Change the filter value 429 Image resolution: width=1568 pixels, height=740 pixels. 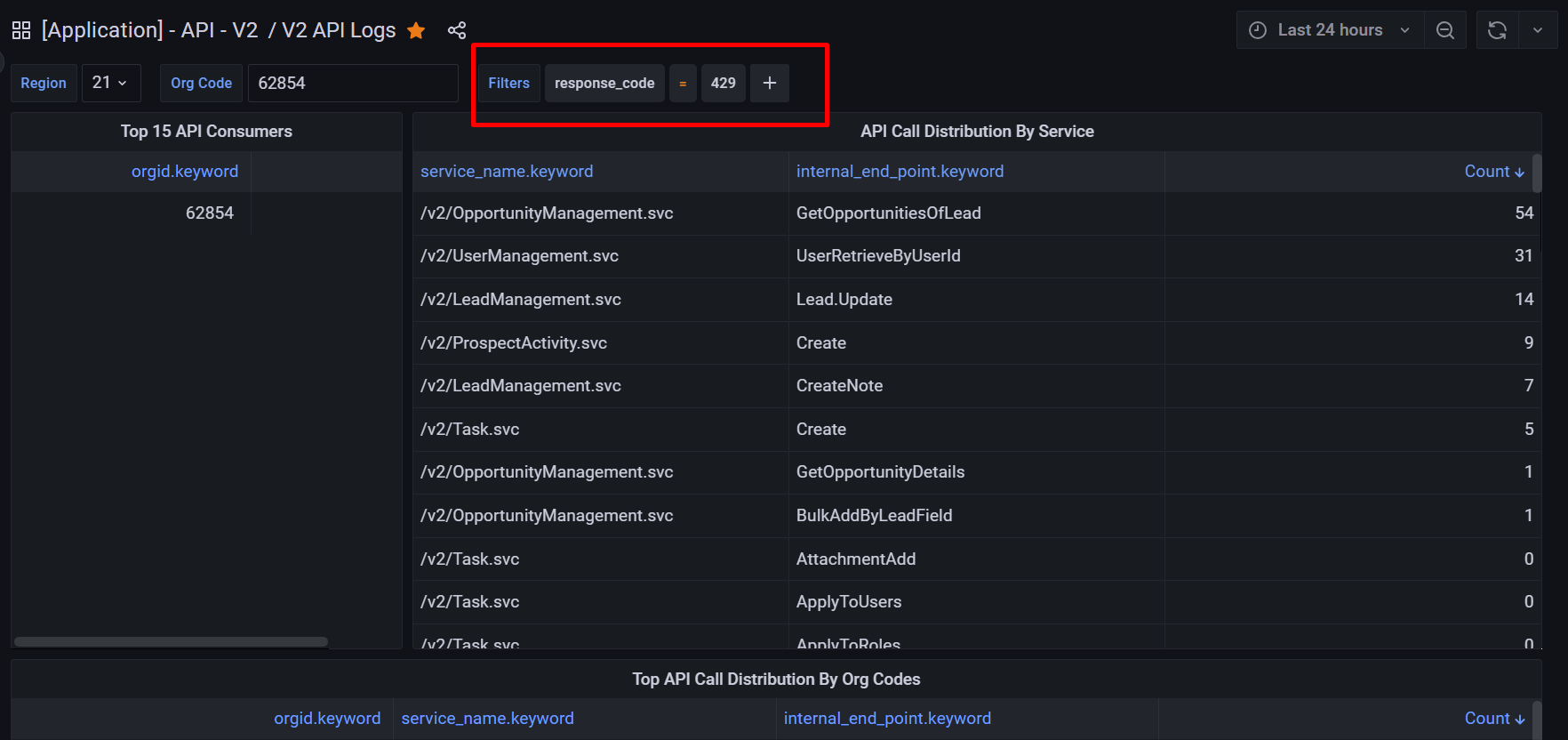click(723, 83)
